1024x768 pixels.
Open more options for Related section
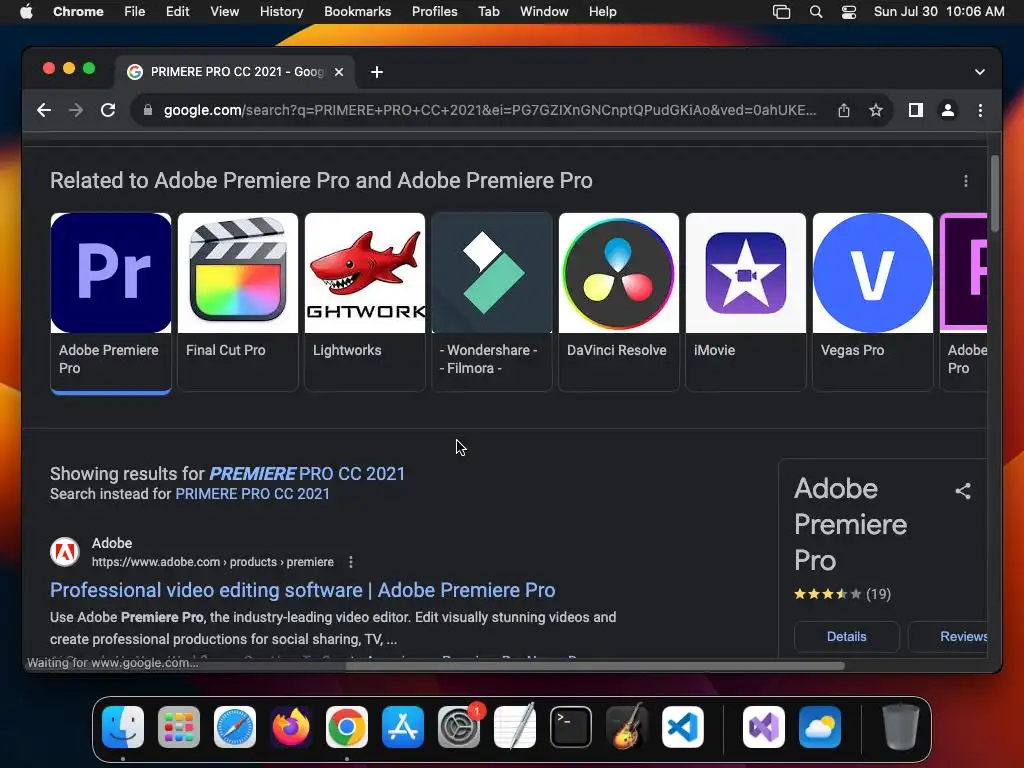966,181
